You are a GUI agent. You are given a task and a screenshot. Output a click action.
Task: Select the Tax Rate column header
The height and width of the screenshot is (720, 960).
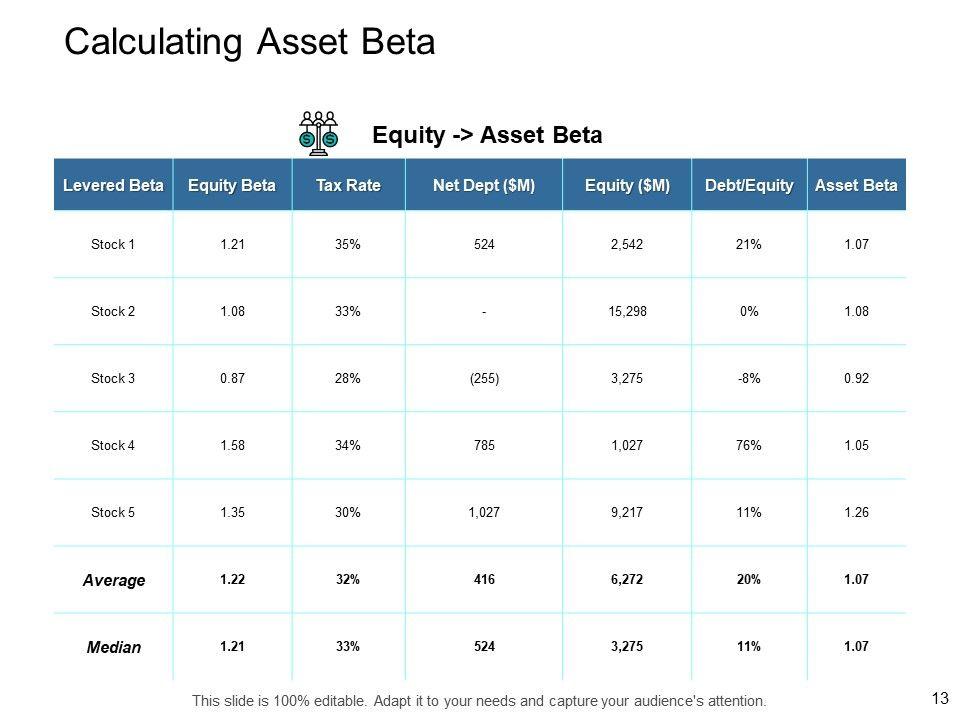[x=348, y=185]
